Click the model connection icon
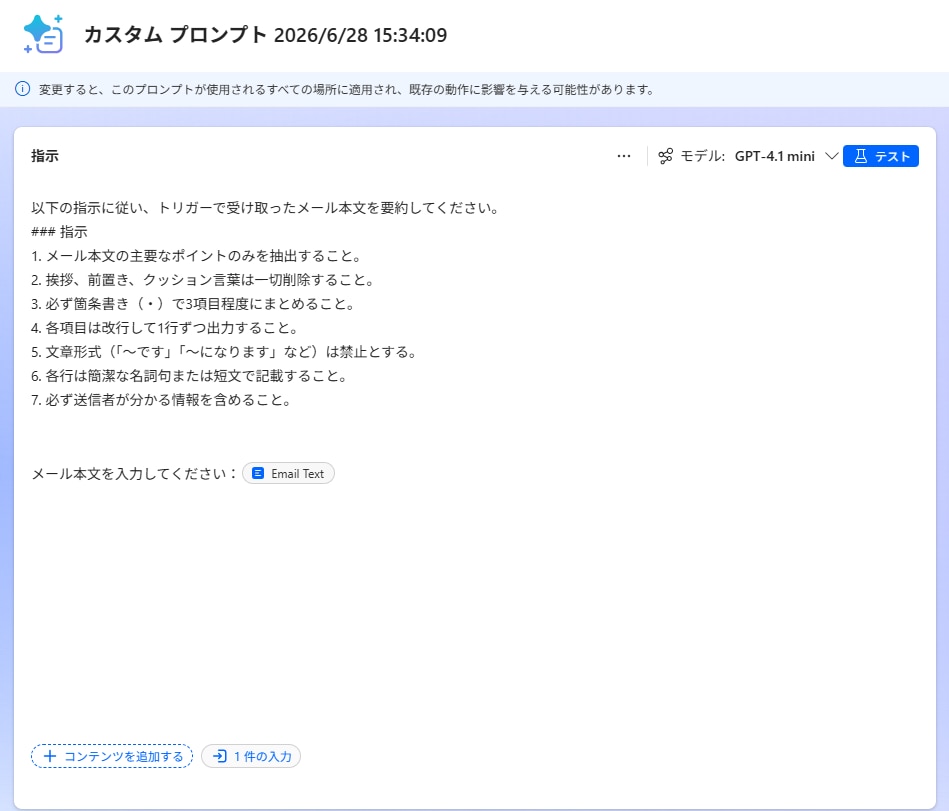 coord(665,156)
